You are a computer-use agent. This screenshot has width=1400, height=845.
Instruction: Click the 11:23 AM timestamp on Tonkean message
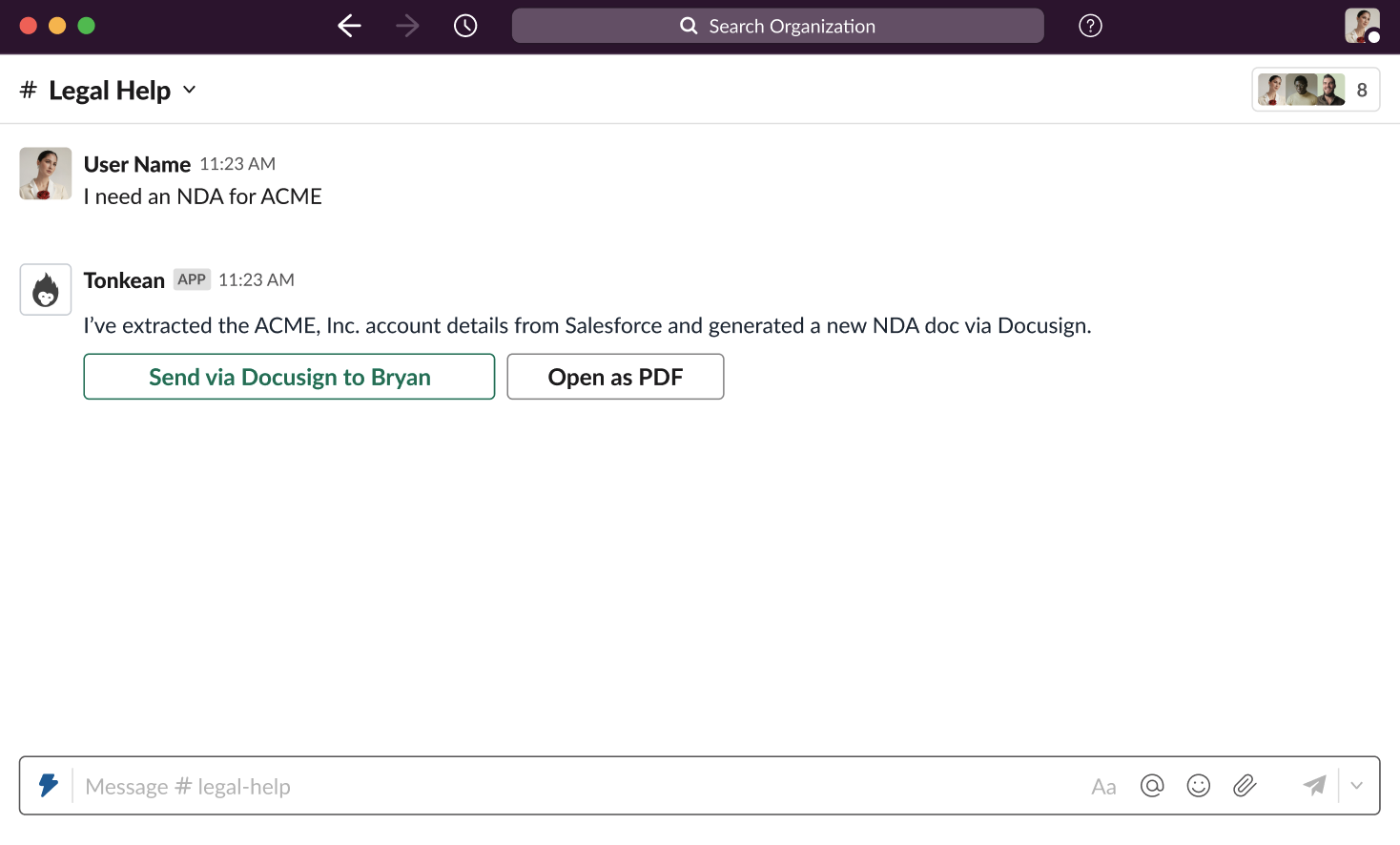pos(257,279)
